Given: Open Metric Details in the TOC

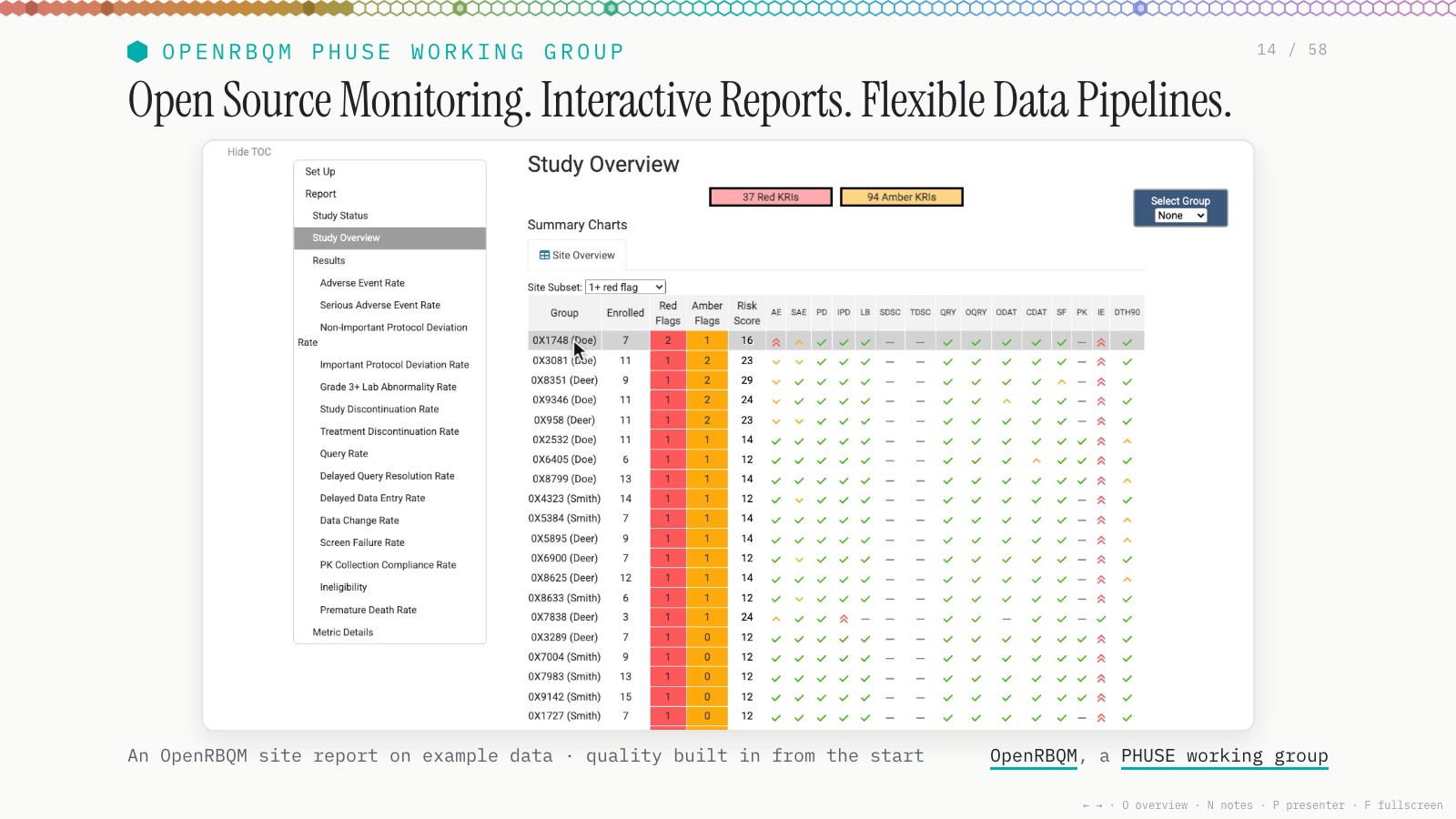Looking at the screenshot, I should pos(342,632).
